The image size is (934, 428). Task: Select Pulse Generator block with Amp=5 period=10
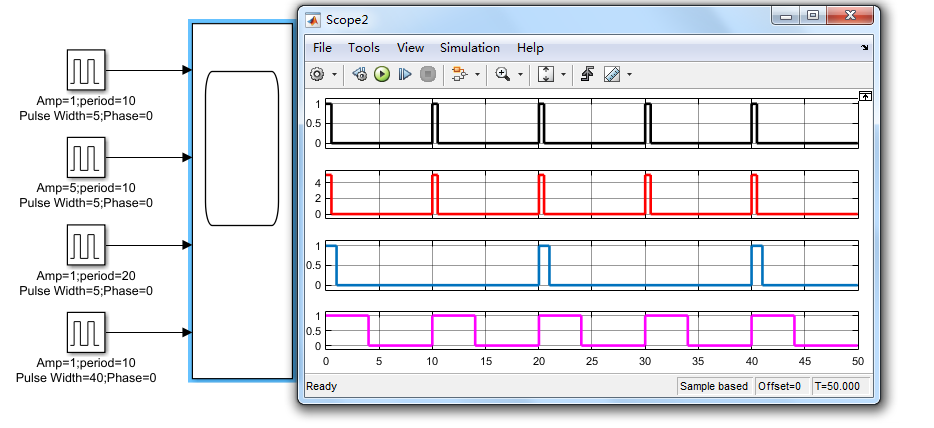86,157
